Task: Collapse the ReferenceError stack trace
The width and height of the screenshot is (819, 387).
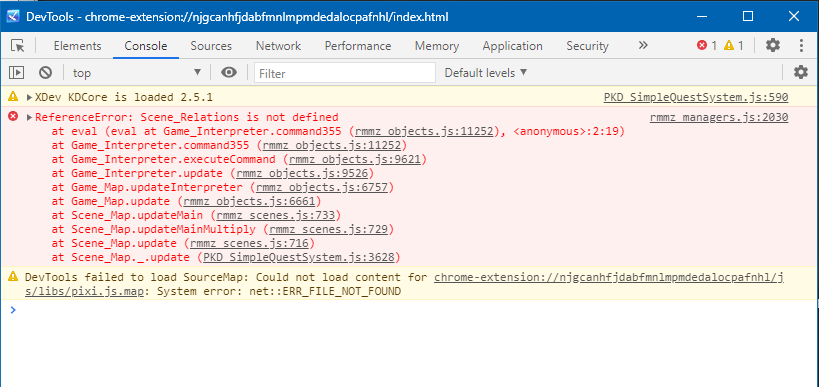Action: click(x=29, y=117)
